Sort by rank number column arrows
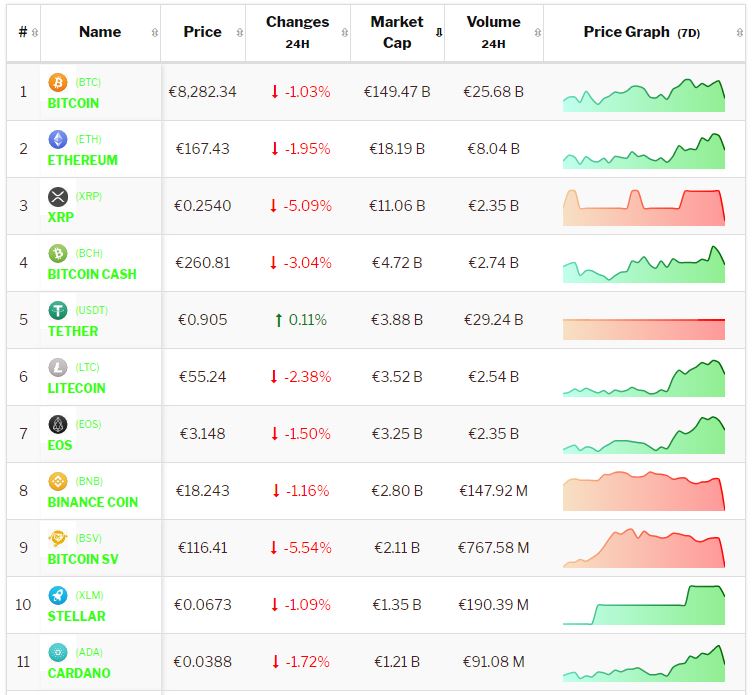Image resolution: width=755 pixels, height=695 pixels. pyautogui.click(x=36, y=32)
